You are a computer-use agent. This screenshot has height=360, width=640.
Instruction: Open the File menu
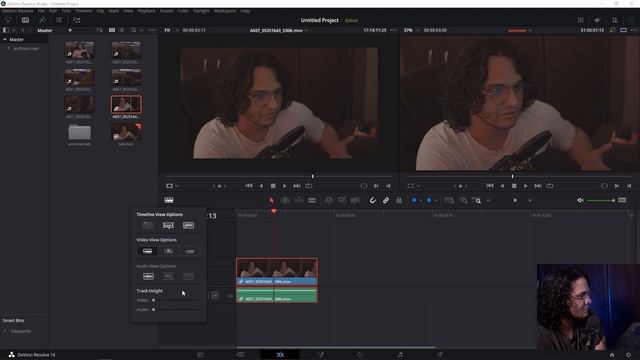click(x=41, y=11)
